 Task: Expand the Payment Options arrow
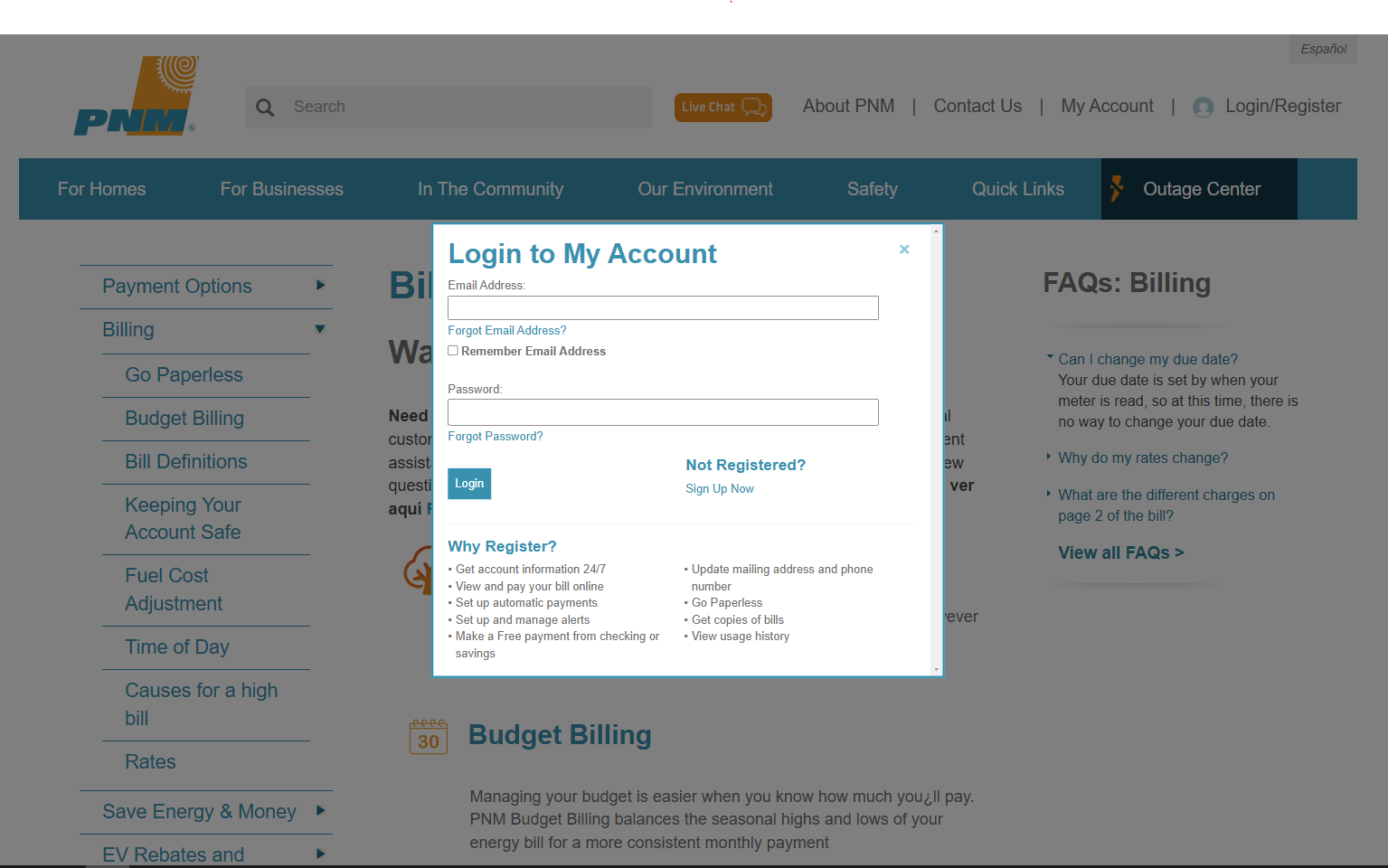[320, 286]
